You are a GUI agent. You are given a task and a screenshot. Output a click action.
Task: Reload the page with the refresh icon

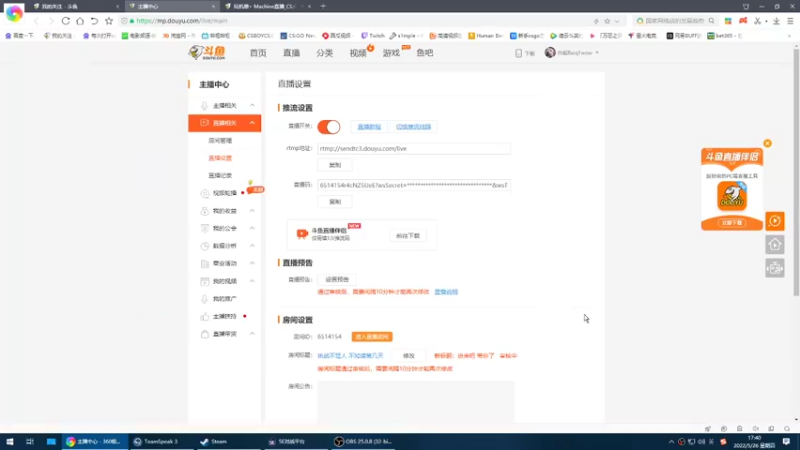66,21
